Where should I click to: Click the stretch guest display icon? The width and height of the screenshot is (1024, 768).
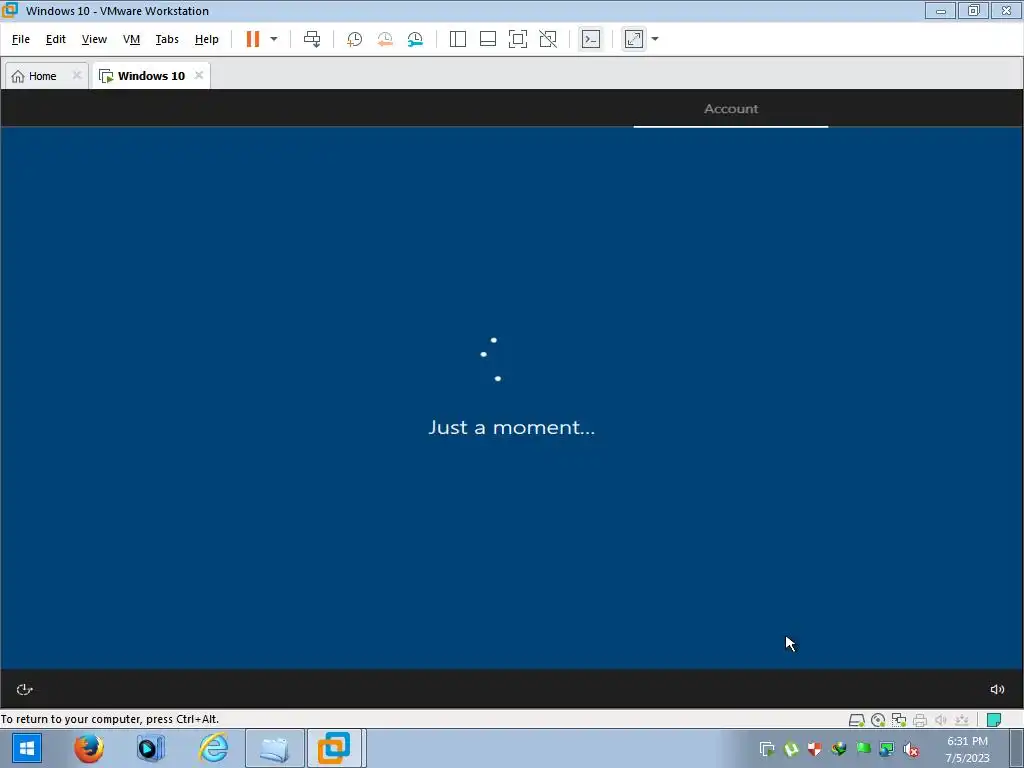click(x=633, y=39)
